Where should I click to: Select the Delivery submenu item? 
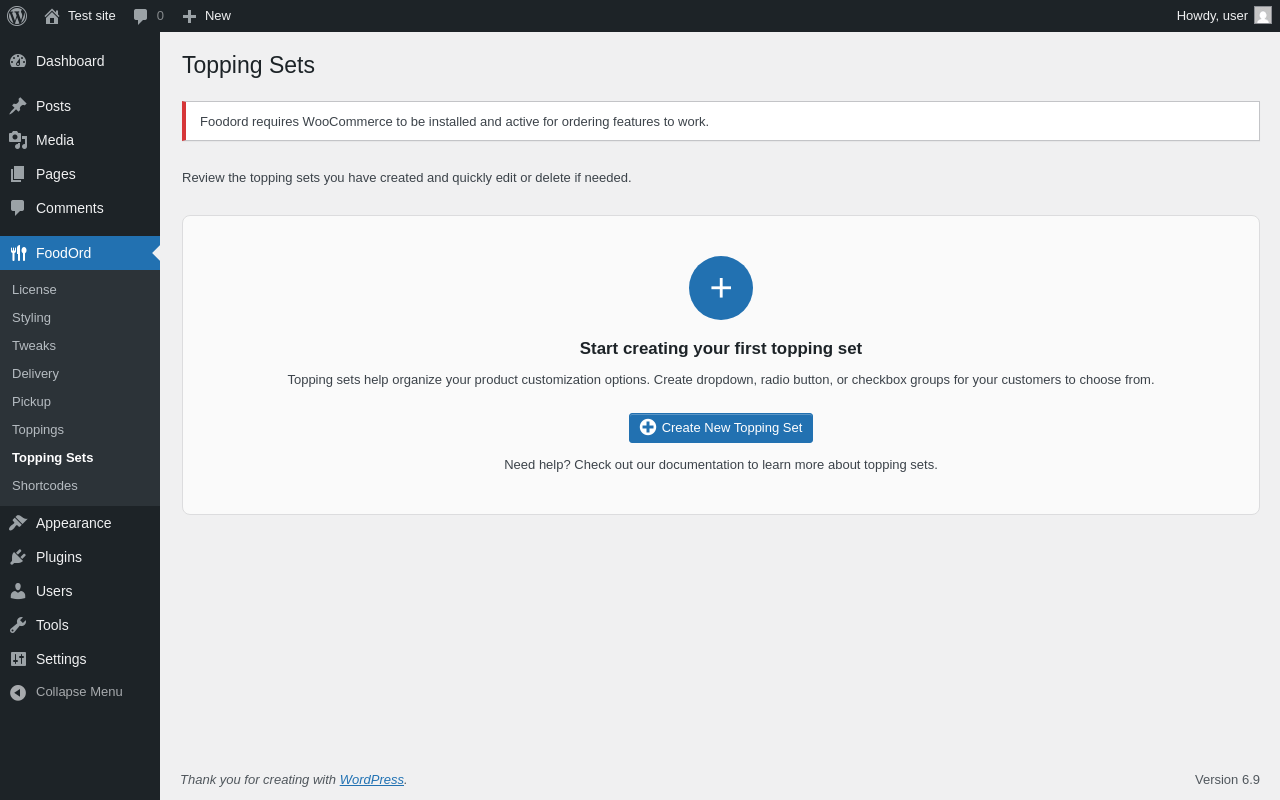click(x=35, y=374)
